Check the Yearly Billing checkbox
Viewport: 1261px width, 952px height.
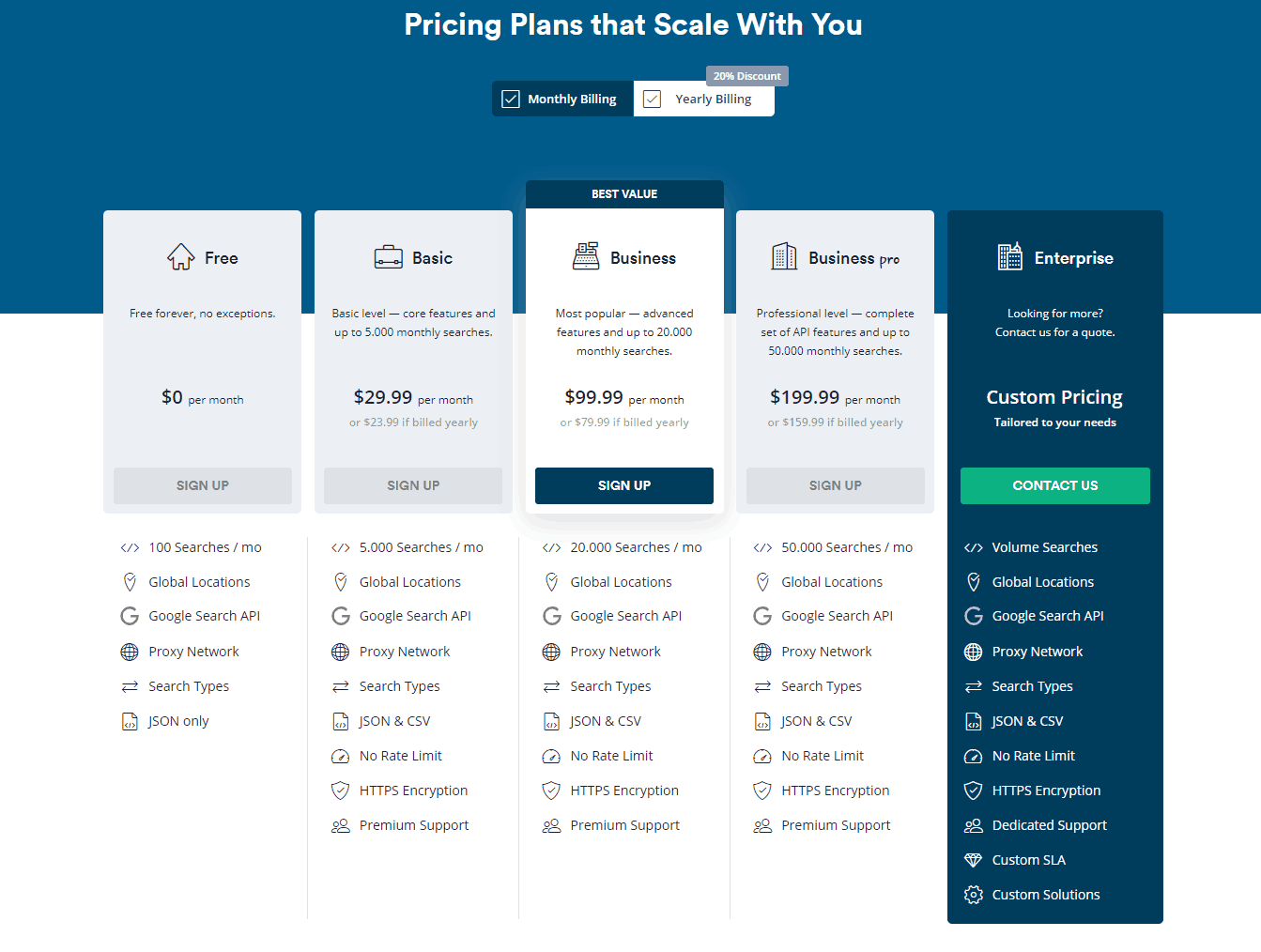click(x=653, y=99)
